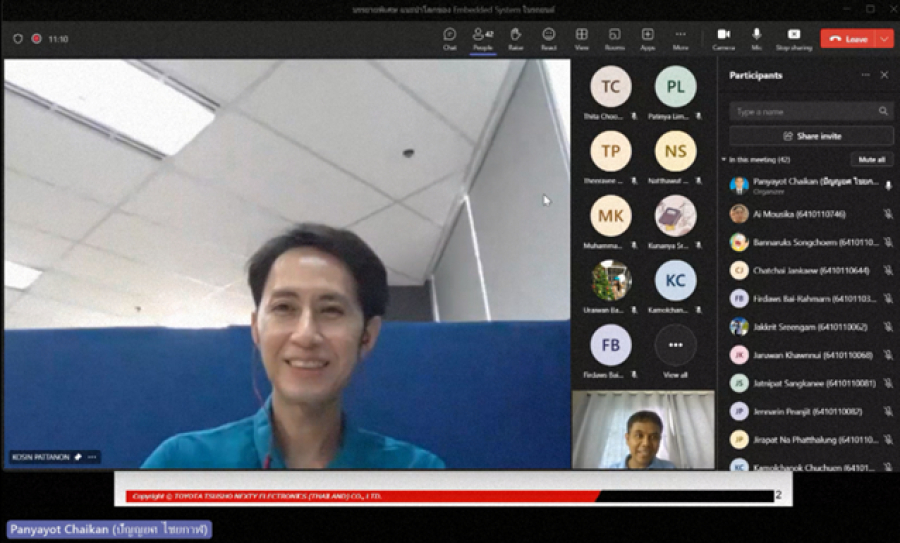The image size is (900, 543).
Task: Toggle the Mic mute state
Action: pyautogui.click(x=757, y=37)
